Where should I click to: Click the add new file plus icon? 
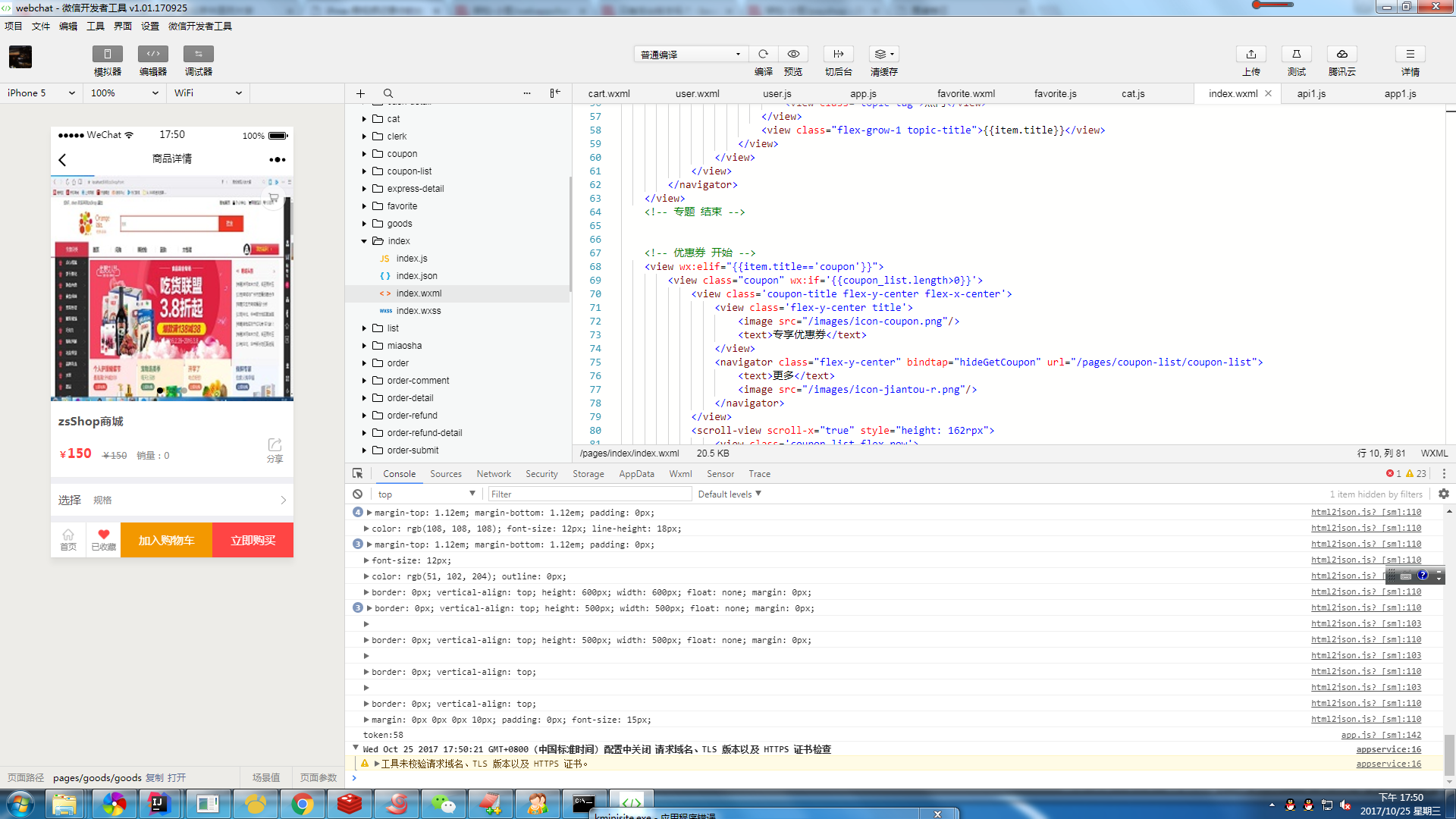(x=360, y=93)
